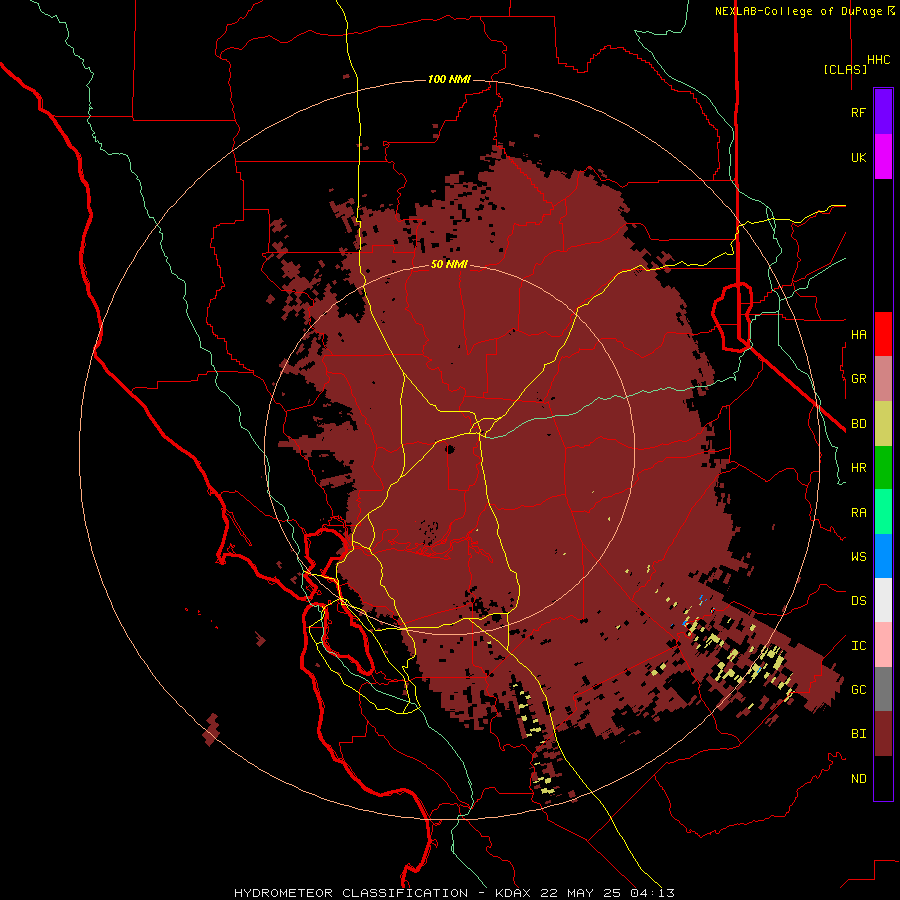This screenshot has height=900, width=900.
Task: Click the DS white legend swatch
Action: click(x=883, y=600)
